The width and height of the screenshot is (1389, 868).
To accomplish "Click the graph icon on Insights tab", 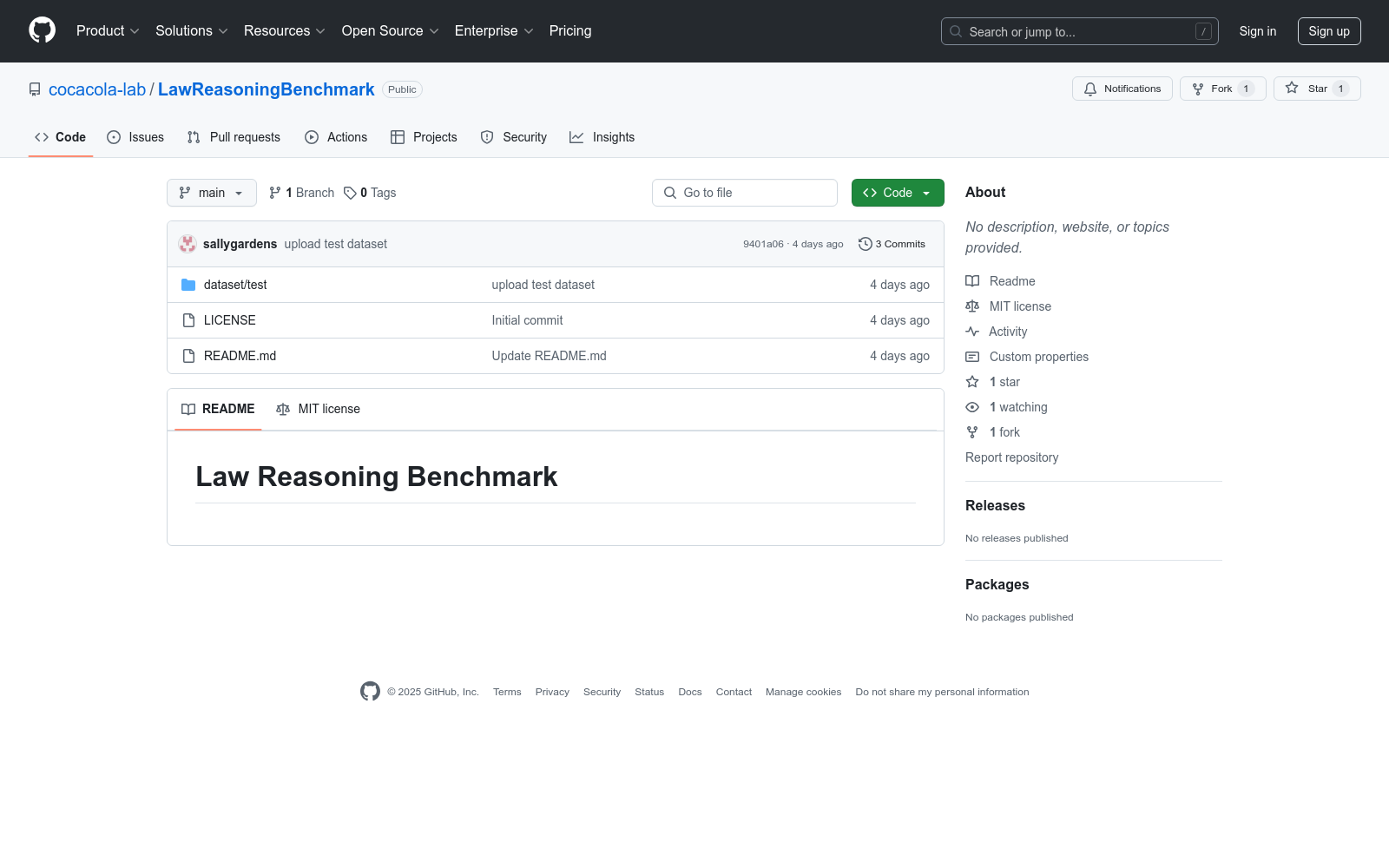I will click(x=576, y=137).
